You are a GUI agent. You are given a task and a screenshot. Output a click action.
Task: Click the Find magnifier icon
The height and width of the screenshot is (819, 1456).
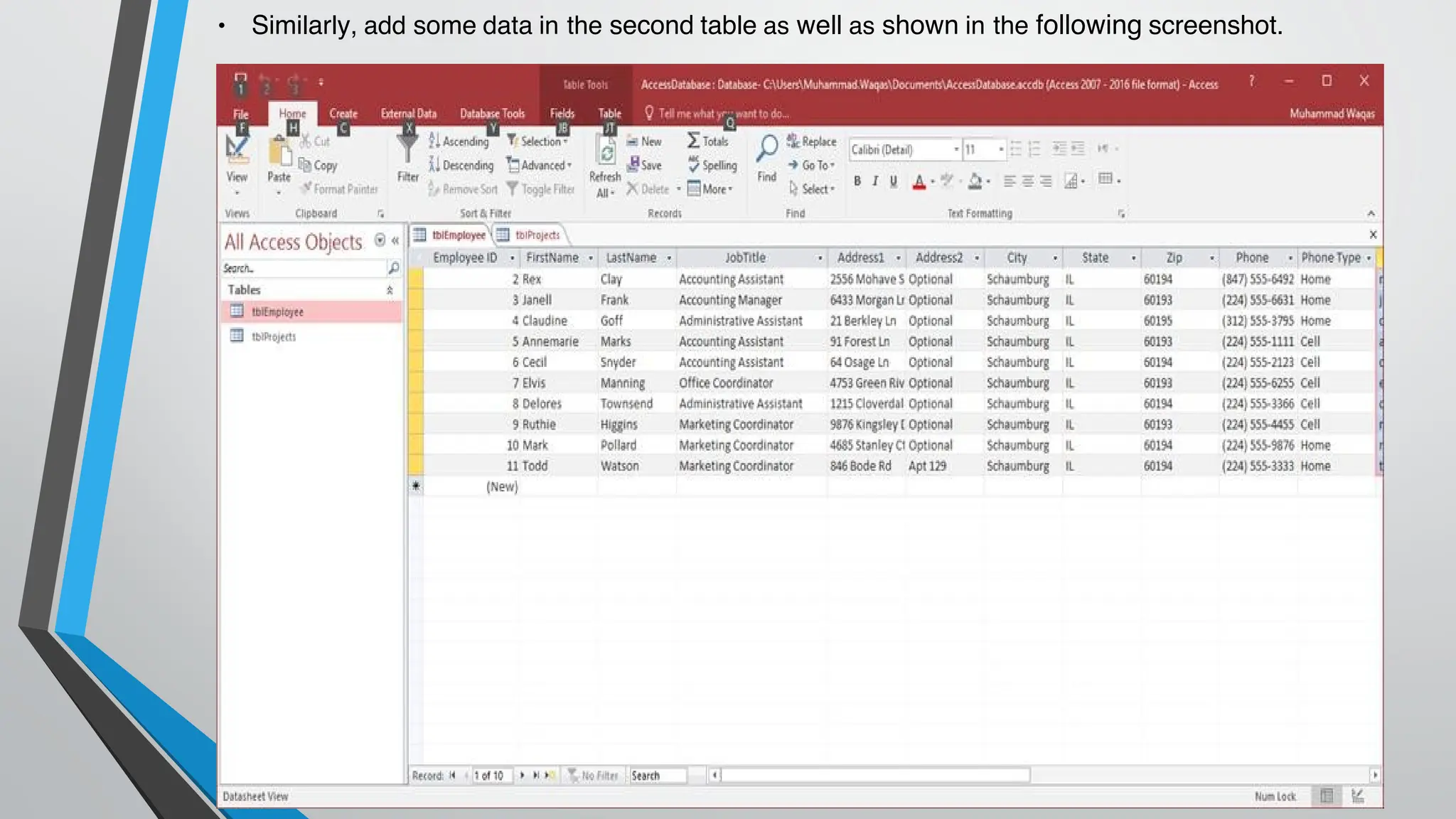(x=766, y=149)
